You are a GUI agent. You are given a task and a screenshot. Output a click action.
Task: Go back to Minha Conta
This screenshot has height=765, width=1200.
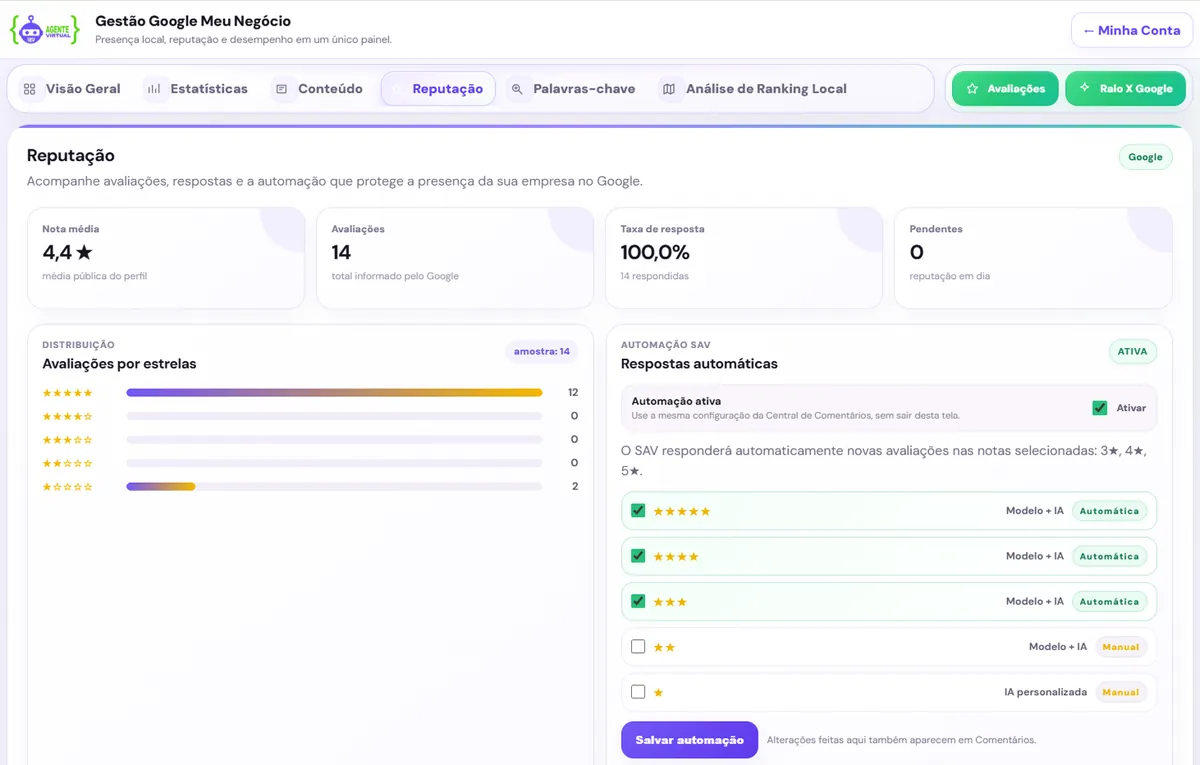pos(1131,30)
